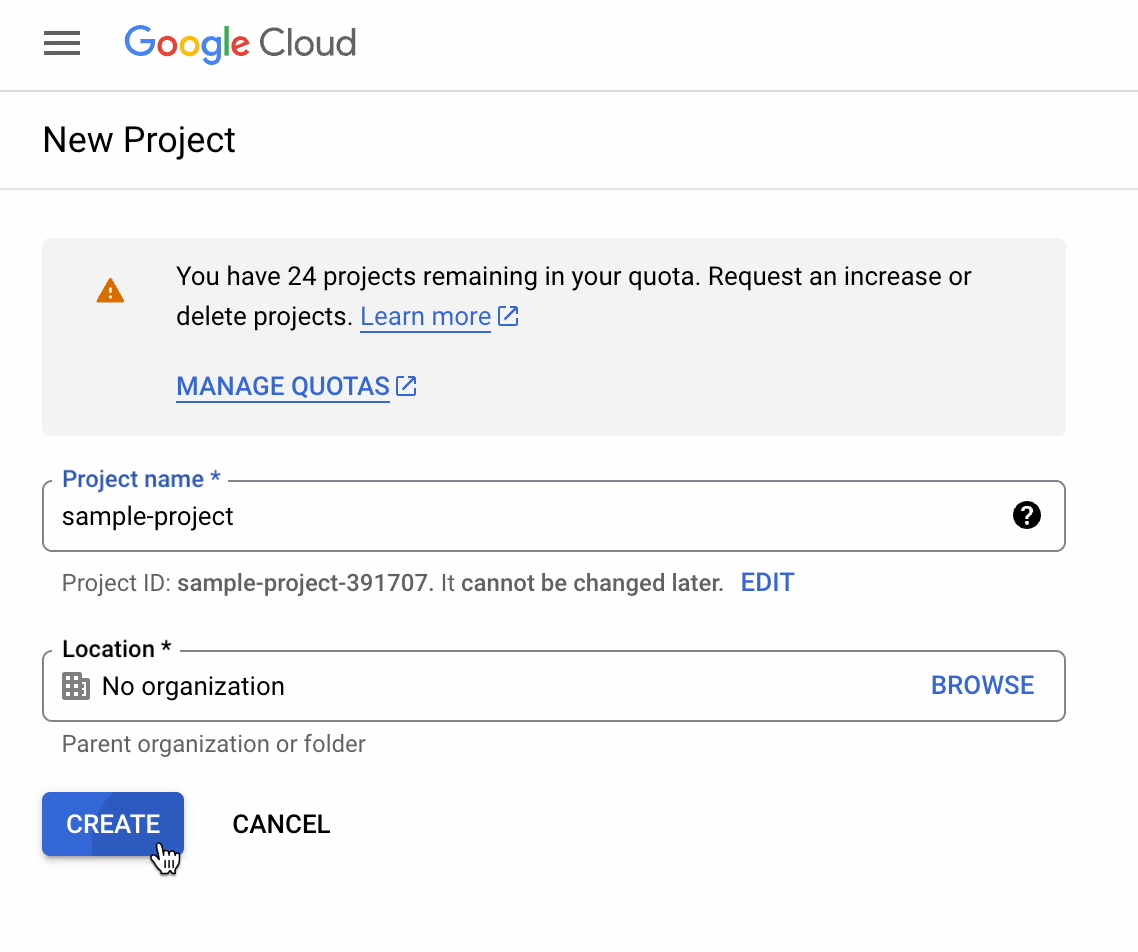The image size is (1138, 952).
Task: Open the MANAGE QUOTAS page
Action: coord(282,386)
